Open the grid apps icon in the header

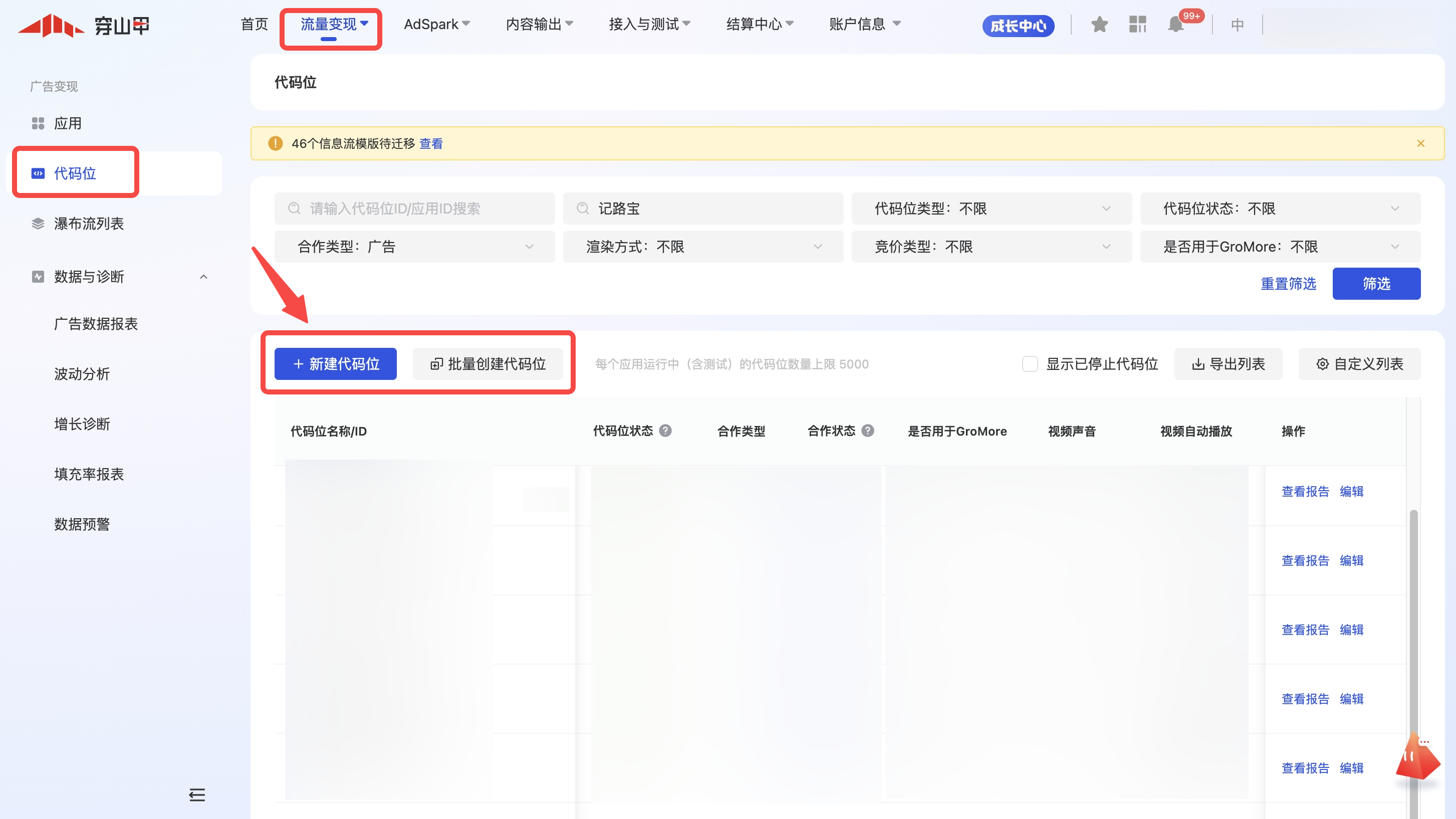click(1137, 25)
